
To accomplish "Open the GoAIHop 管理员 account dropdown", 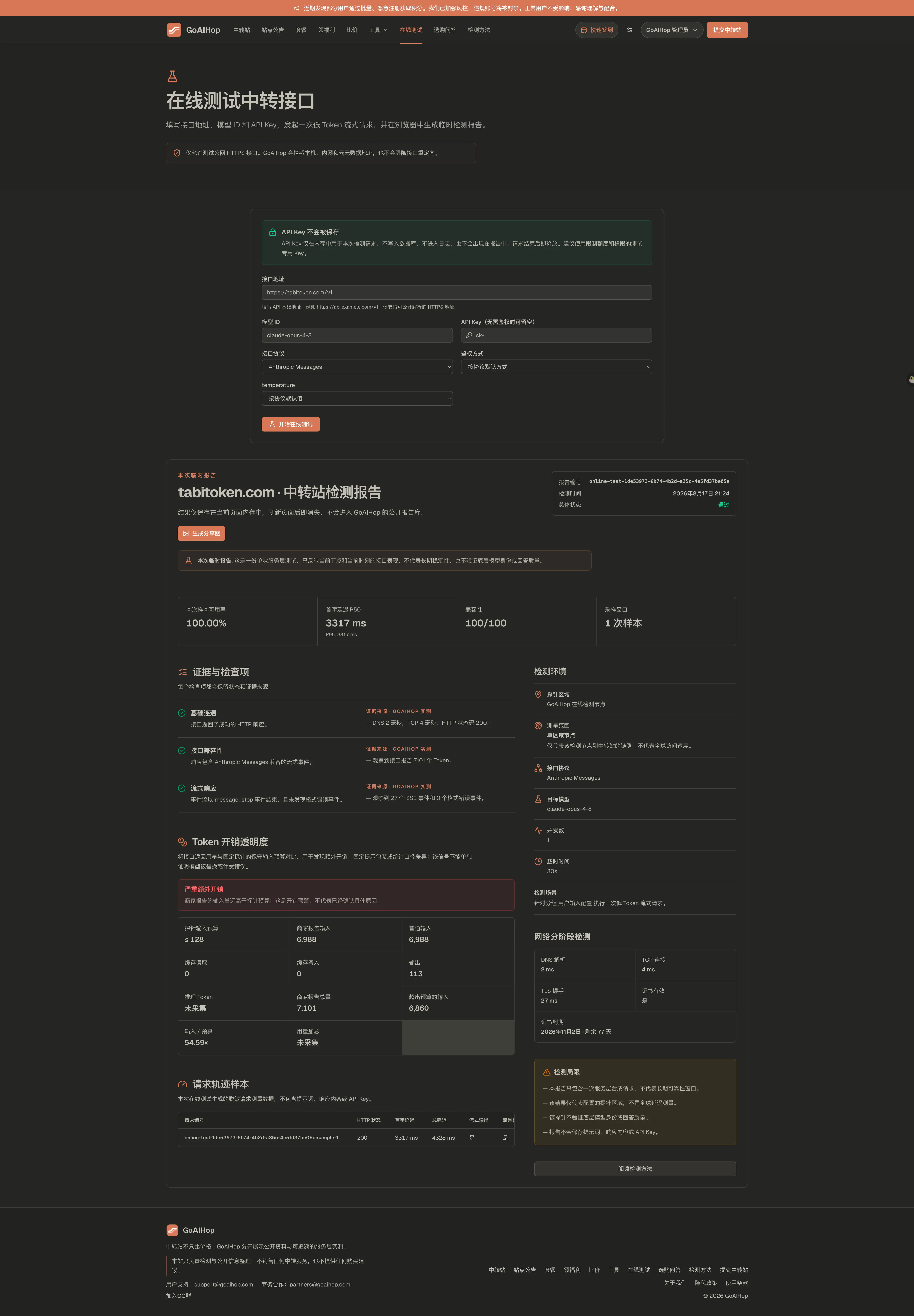I will (672, 30).
